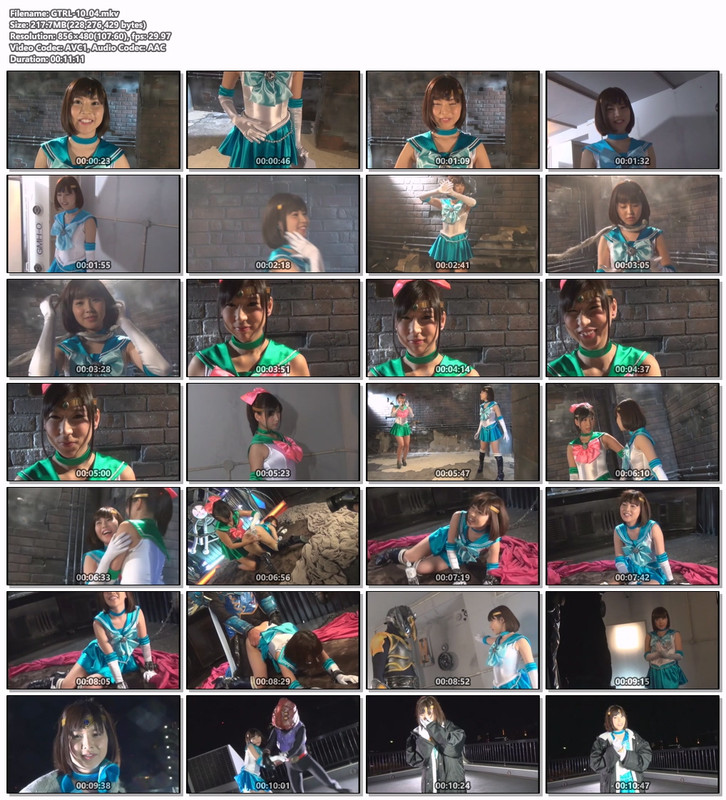Image resolution: width=726 pixels, height=800 pixels.
Task: Click the Duration 00:11:11 text line
Action: tap(47, 59)
